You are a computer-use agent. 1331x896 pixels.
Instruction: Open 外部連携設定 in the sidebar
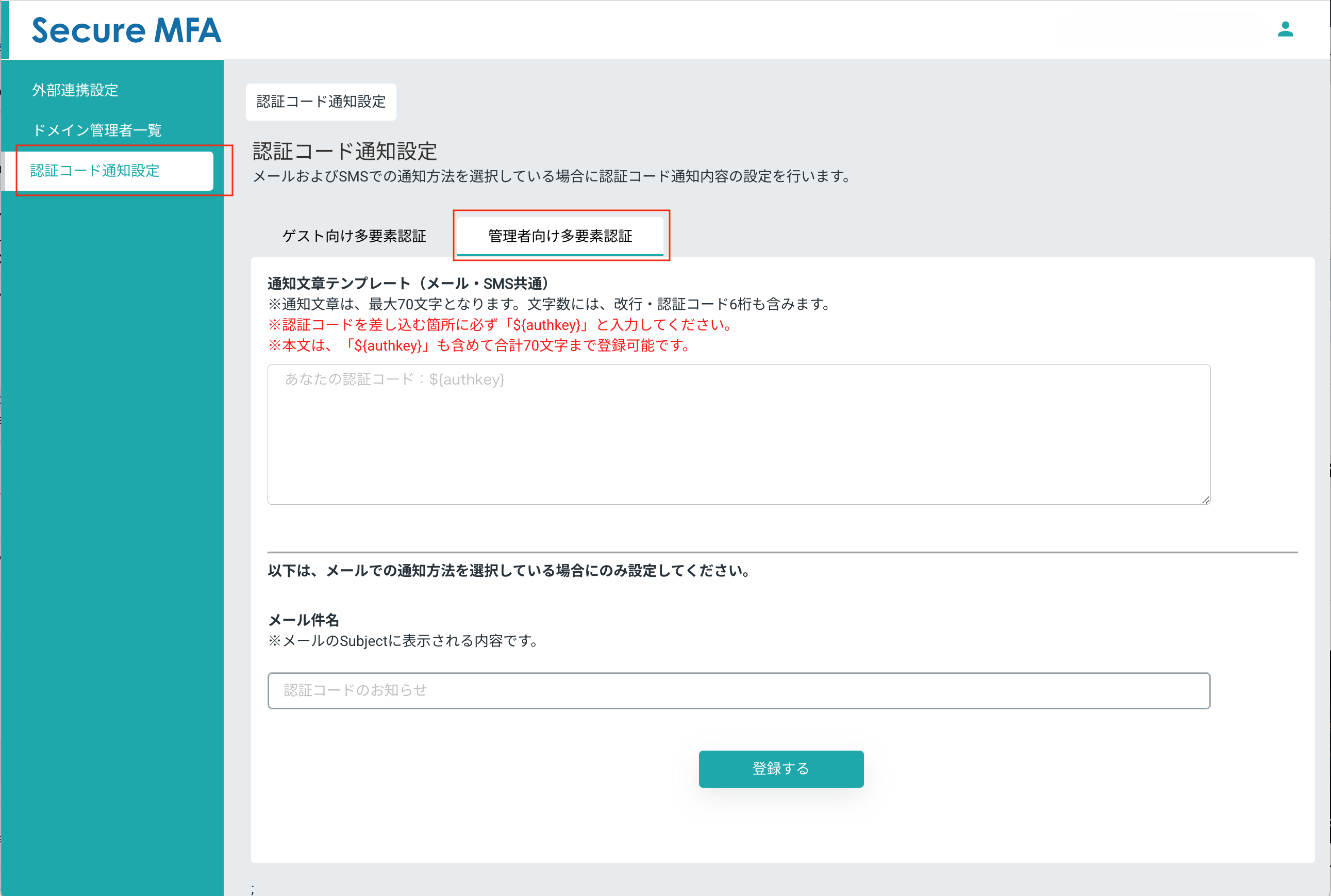tap(75, 90)
